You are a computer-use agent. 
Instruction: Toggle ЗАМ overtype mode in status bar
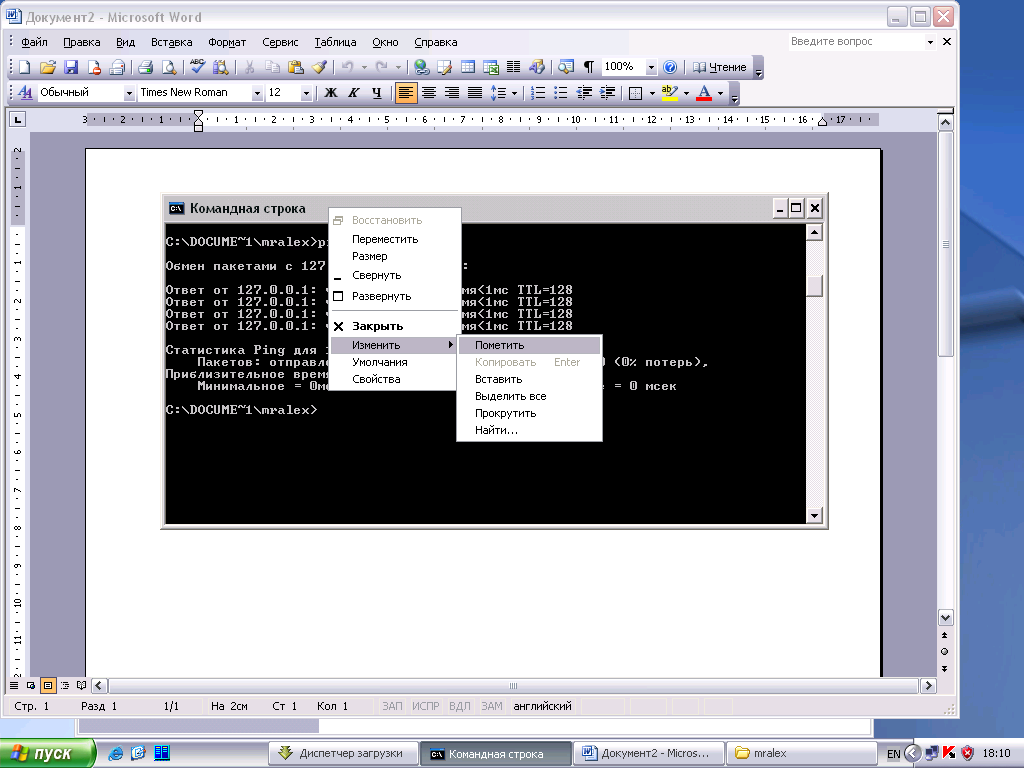point(492,706)
